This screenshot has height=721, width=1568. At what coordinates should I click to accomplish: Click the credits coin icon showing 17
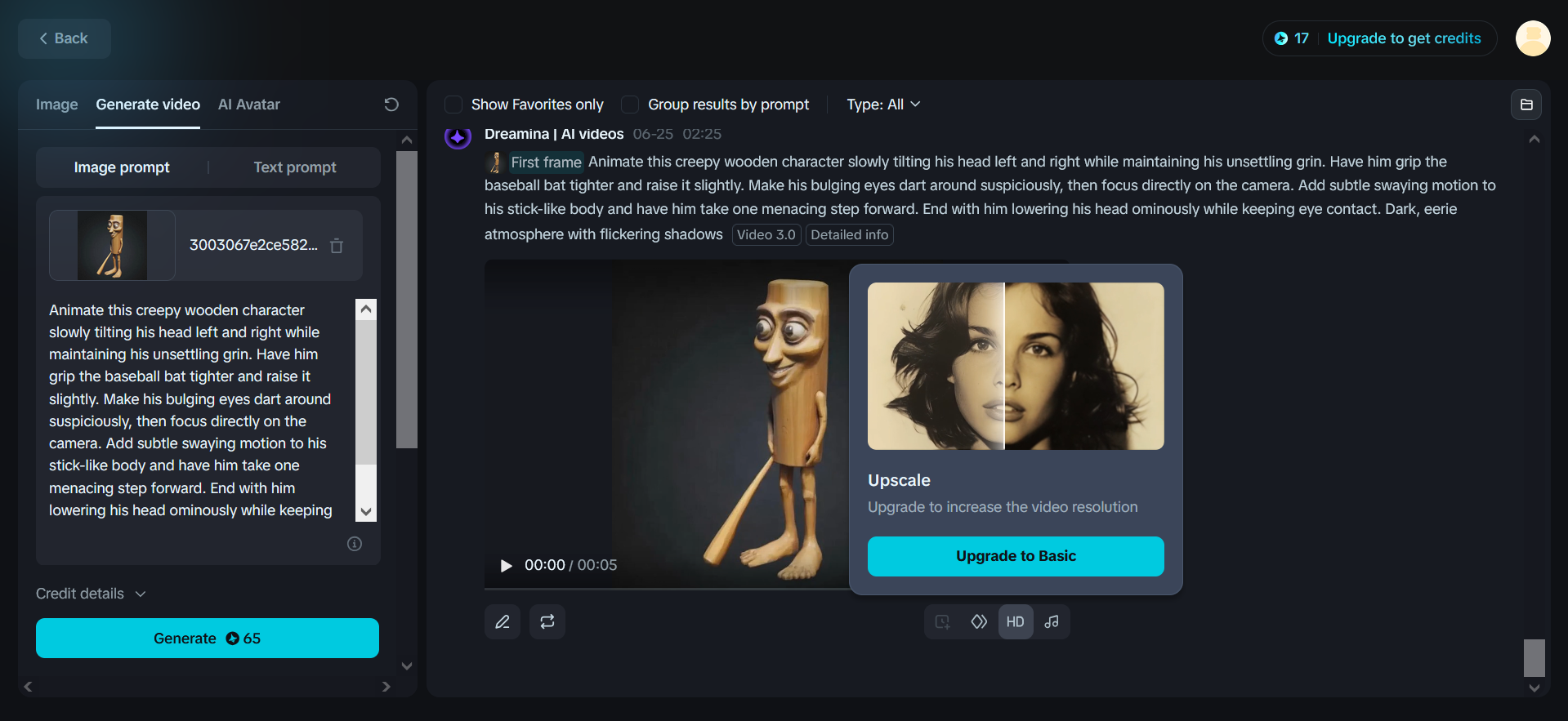(x=1281, y=38)
